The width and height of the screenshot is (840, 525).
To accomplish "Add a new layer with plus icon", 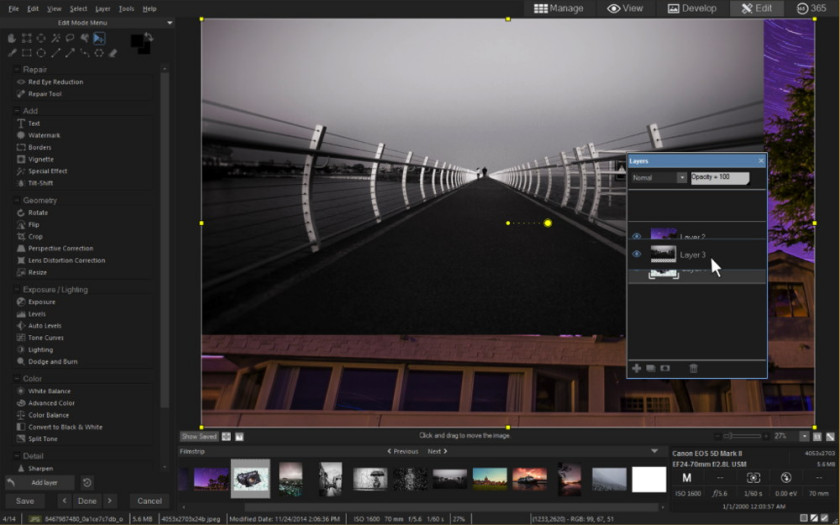I will [636, 368].
